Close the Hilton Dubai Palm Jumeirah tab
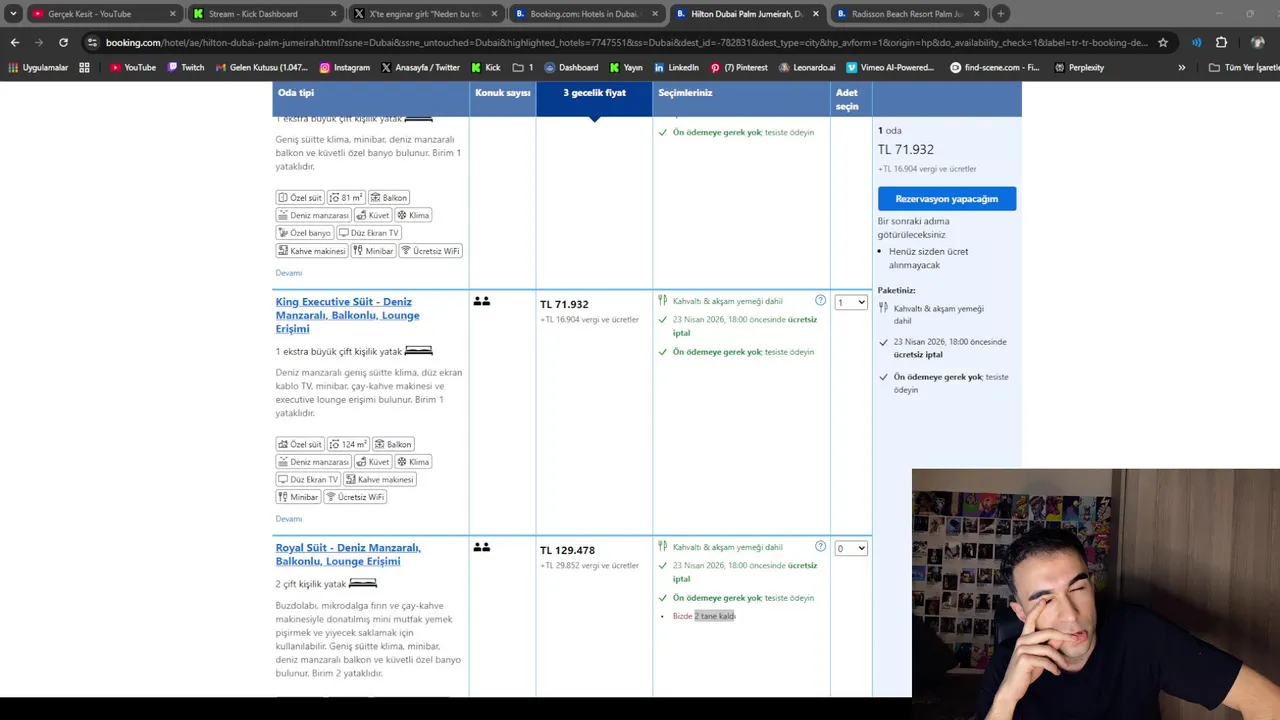Viewport: 1280px width, 720px height. [816, 14]
